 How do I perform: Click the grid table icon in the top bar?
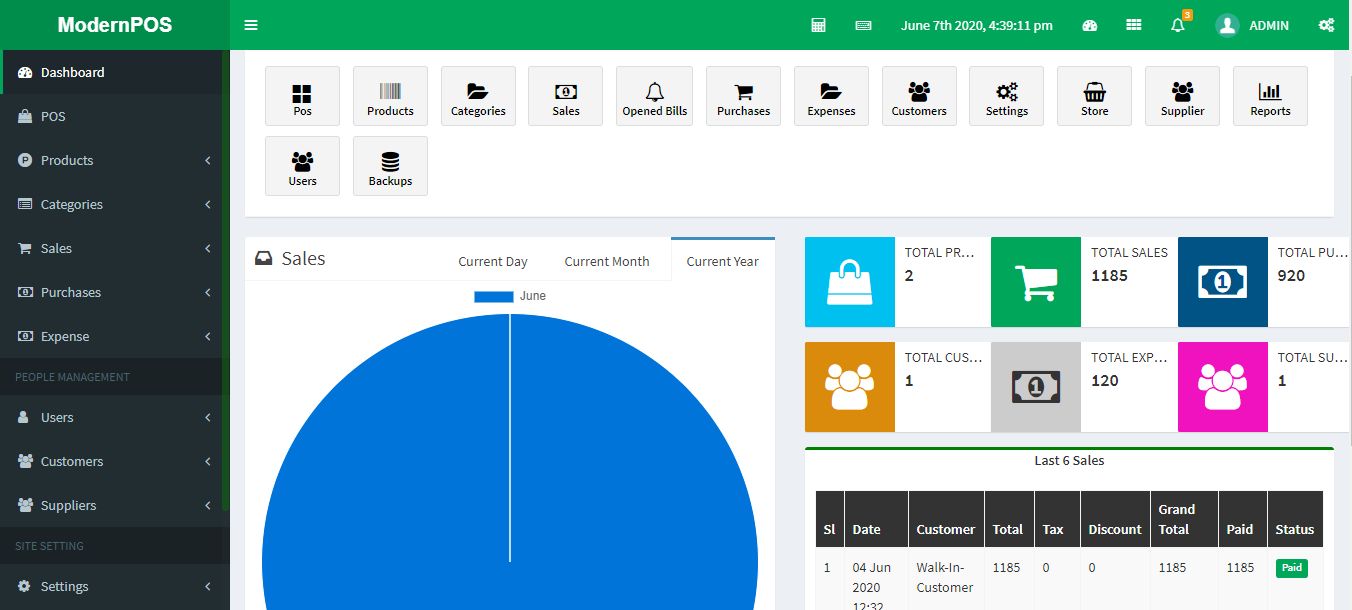point(1134,25)
